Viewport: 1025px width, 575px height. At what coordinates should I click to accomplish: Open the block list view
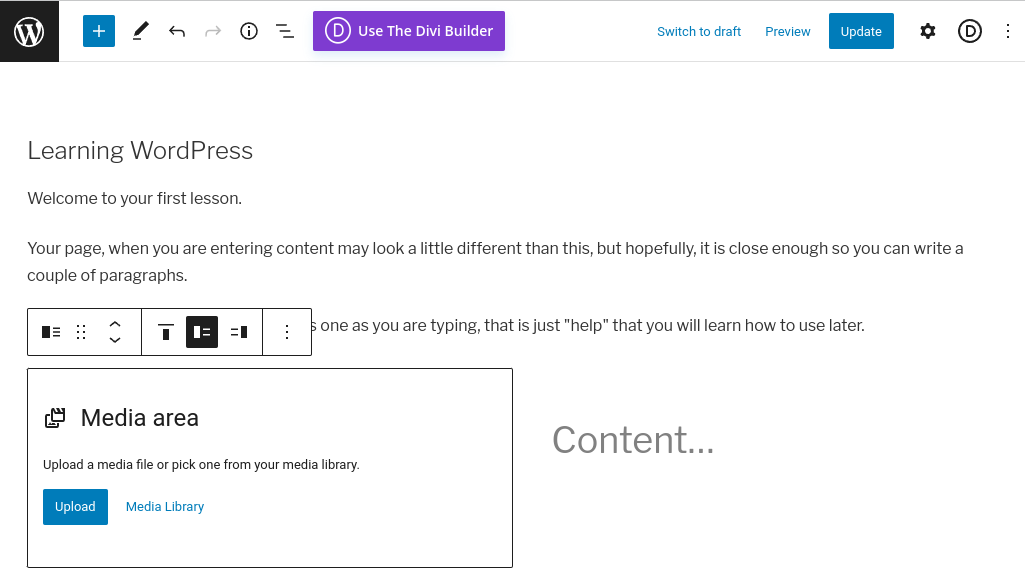pyautogui.click(x=285, y=31)
